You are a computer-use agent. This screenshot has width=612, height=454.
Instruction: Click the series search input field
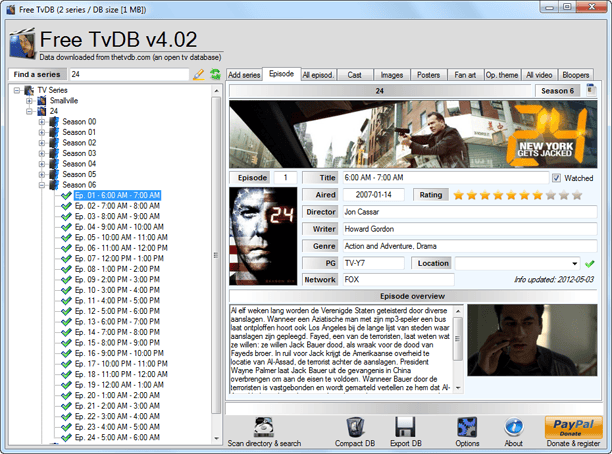coord(129,74)
